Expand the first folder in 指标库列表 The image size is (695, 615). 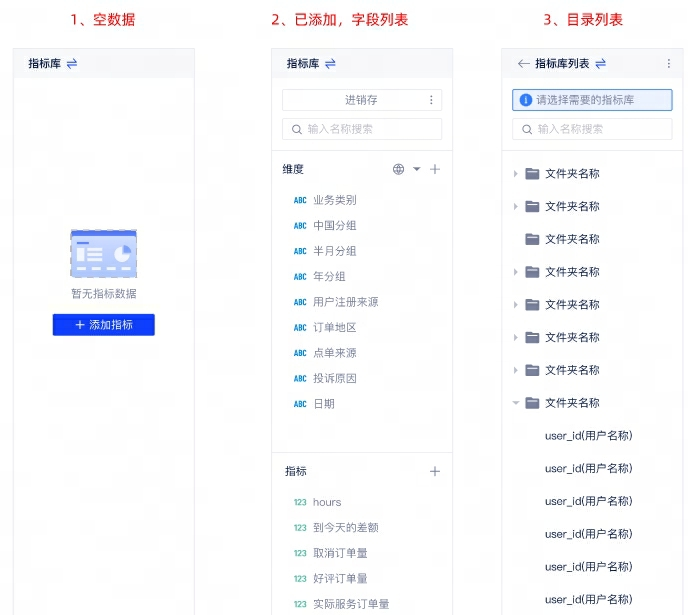516,173
